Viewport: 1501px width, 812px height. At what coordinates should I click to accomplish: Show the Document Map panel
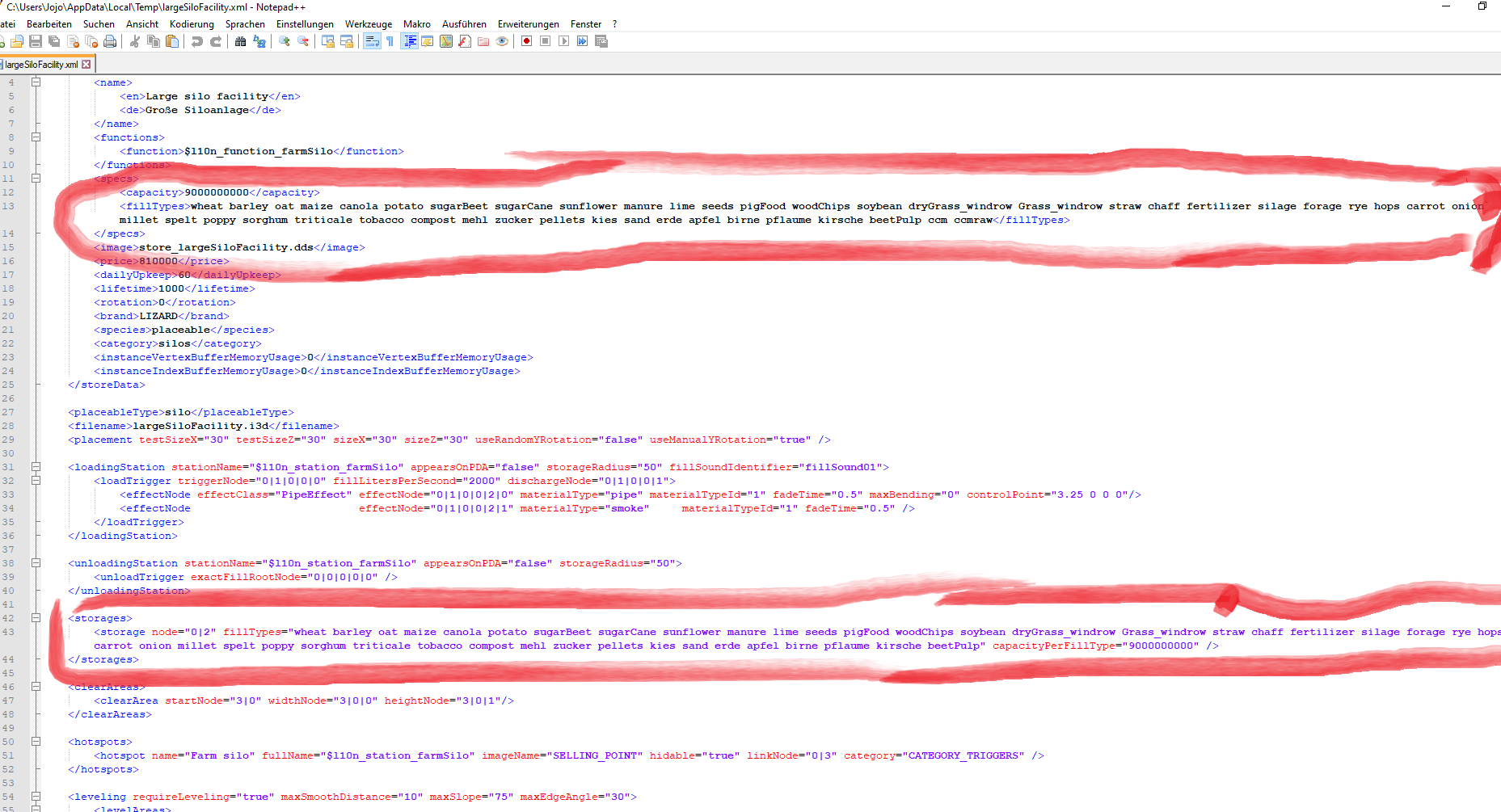click(445, 41)
